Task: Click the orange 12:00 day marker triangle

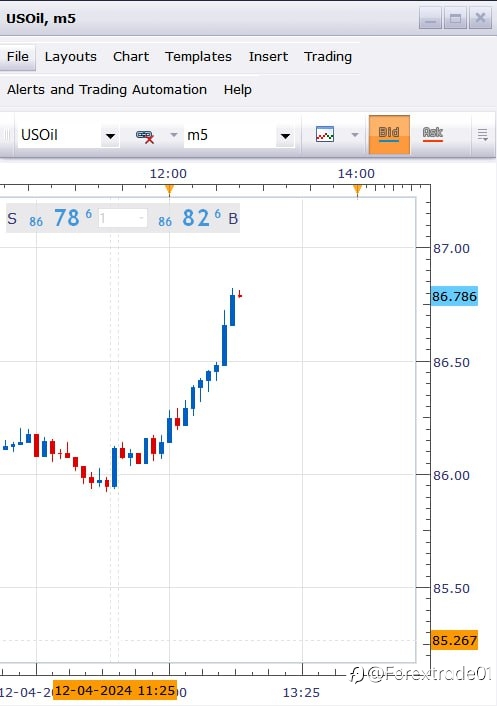Action: [169, 190]
